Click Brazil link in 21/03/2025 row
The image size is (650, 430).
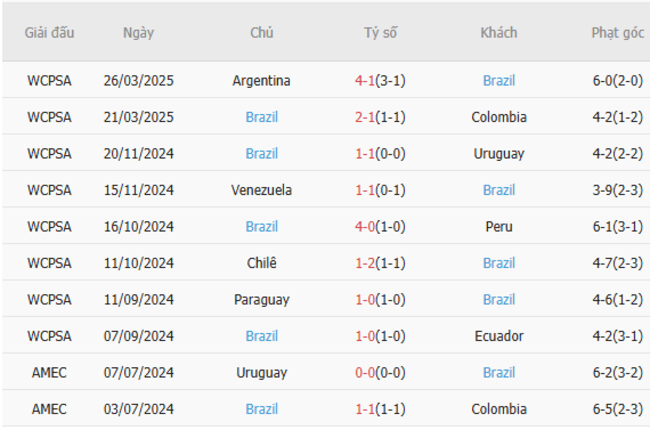[262, 117]
